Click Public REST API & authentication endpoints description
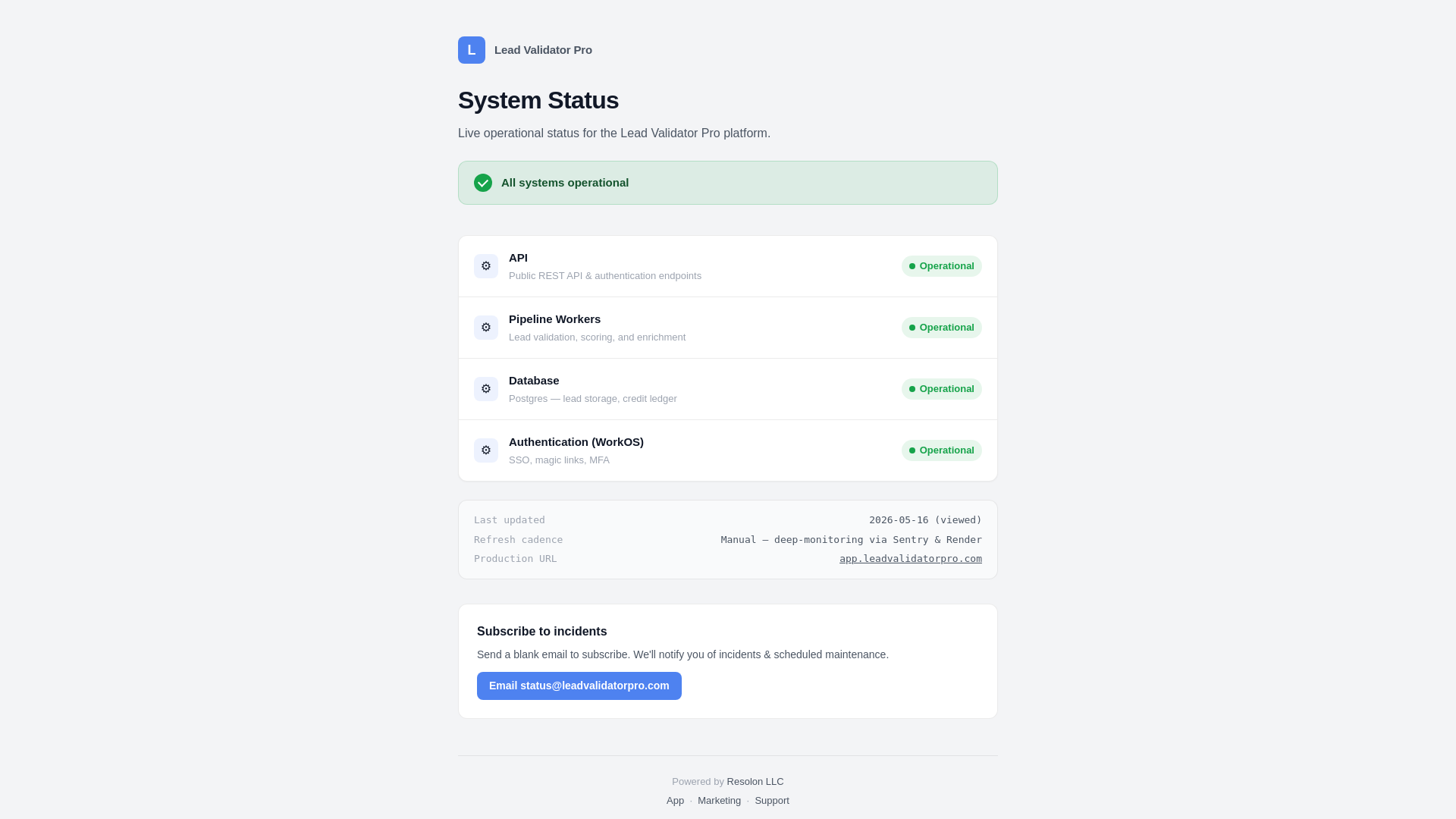1456x819 pixels. pyautogui.click(x=605, y=276)
